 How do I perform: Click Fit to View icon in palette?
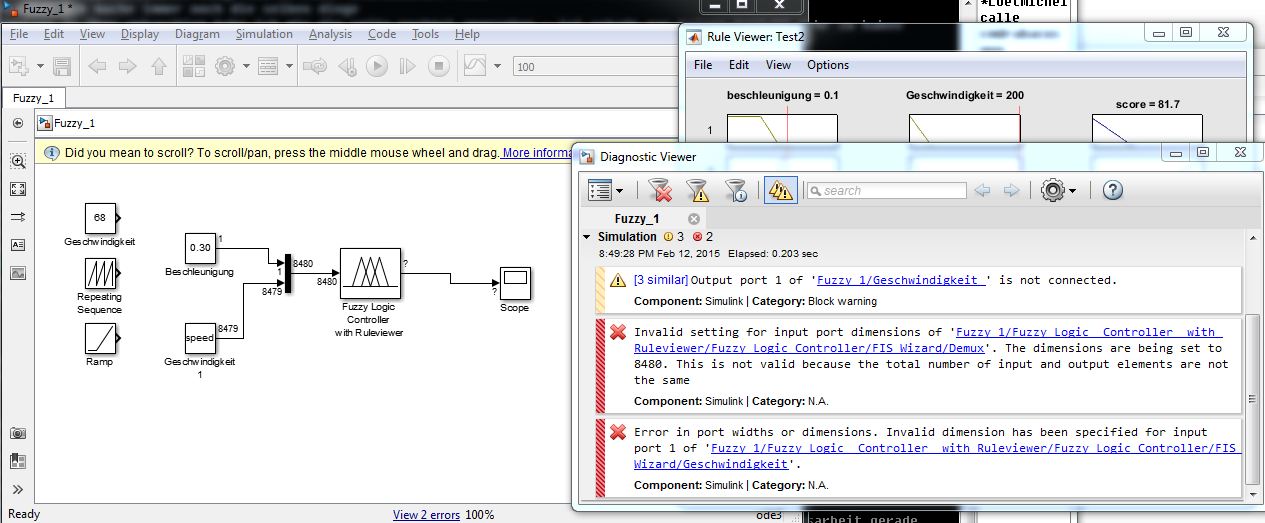[18, 189]
